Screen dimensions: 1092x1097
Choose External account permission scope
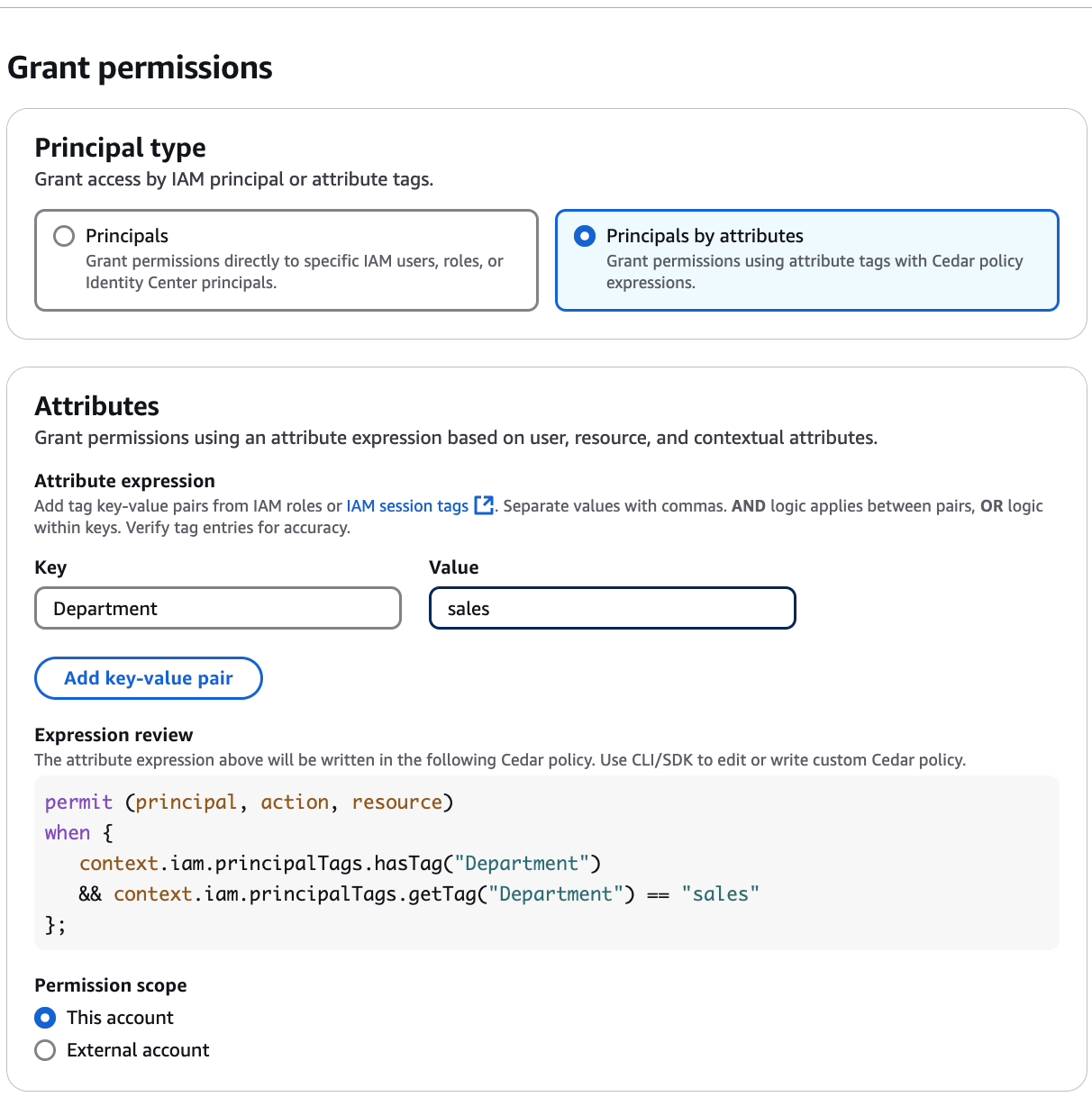click(x=44, y=1049)
